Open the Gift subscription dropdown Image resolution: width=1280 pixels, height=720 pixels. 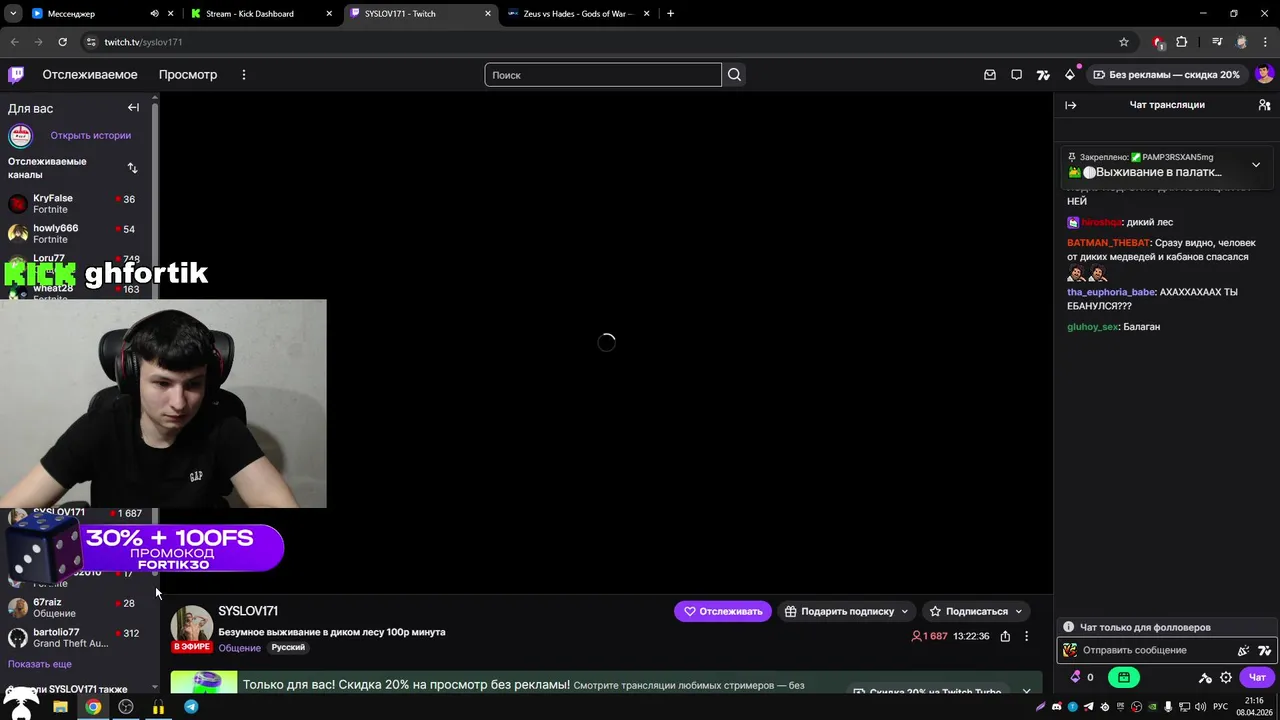[x=847, y=611]
